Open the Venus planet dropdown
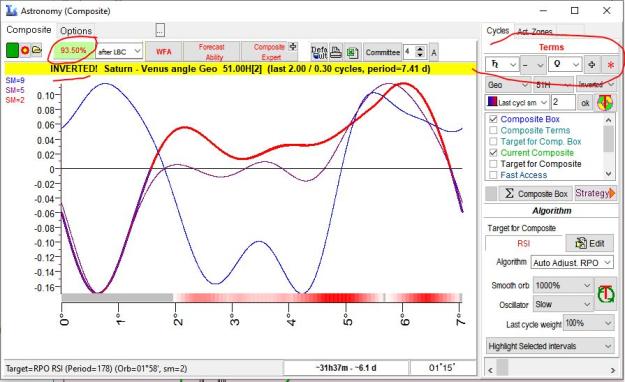 click(x=564, y=64)
